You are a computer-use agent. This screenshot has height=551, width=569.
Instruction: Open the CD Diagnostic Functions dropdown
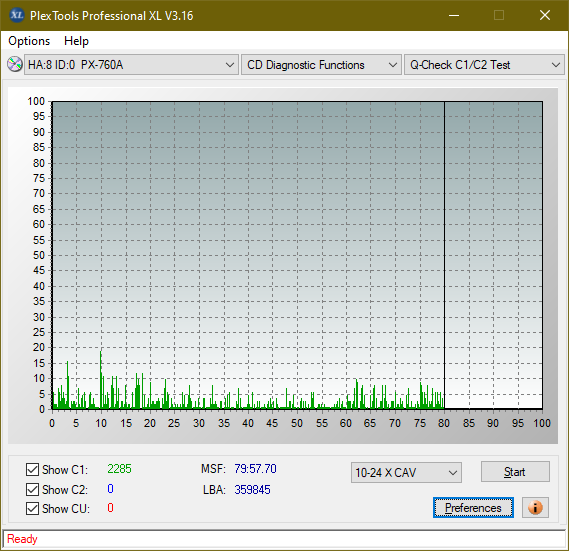click(x=321, y=65)
